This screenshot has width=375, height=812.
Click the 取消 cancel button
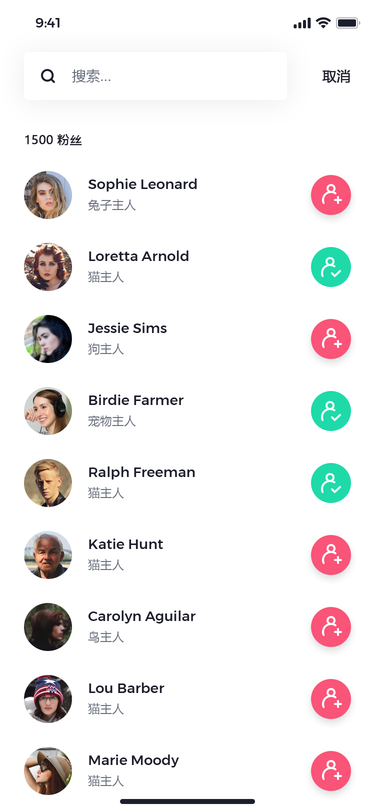pyautogui.click(x=336, y=77)
